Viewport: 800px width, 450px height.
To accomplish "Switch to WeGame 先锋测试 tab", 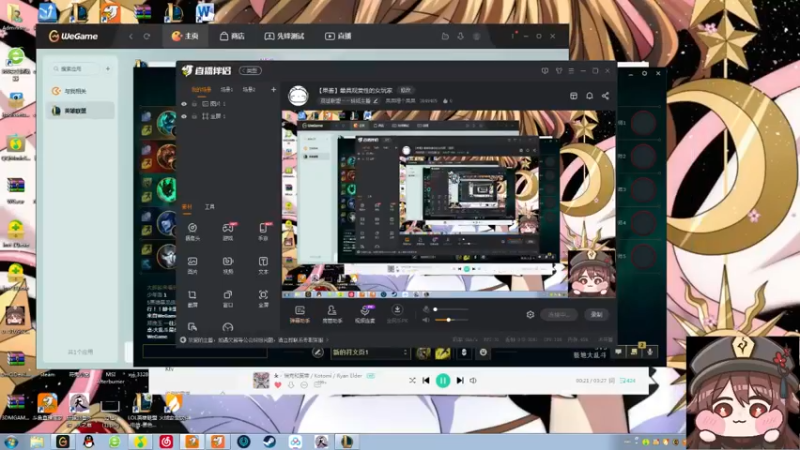I will tap(284, 36).
